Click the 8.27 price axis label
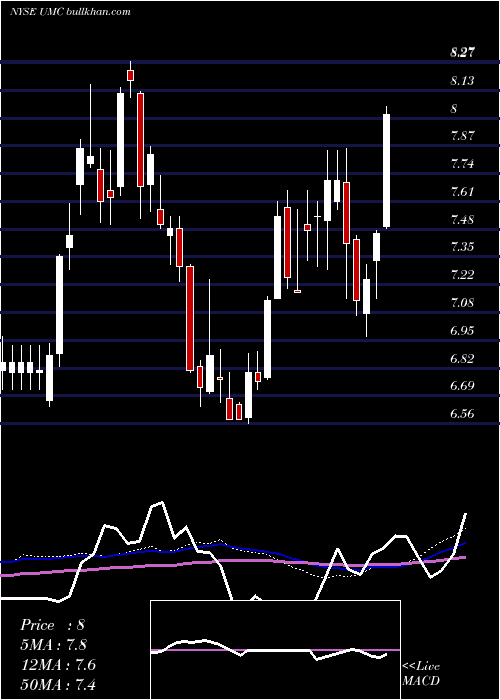 (x=462, y=53)
